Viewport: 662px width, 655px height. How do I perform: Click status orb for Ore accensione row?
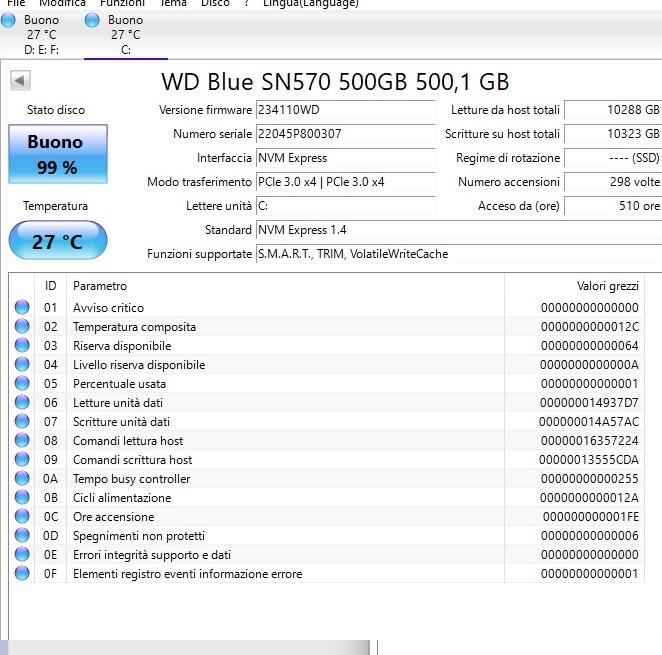click(x=22, y=516)
